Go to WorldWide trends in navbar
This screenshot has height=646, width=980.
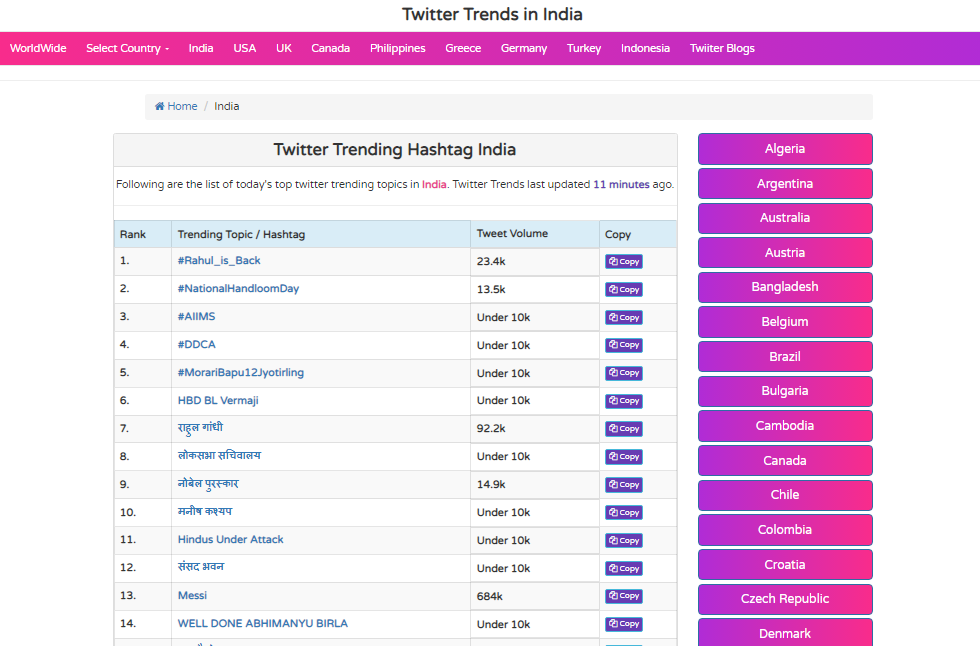38,48
